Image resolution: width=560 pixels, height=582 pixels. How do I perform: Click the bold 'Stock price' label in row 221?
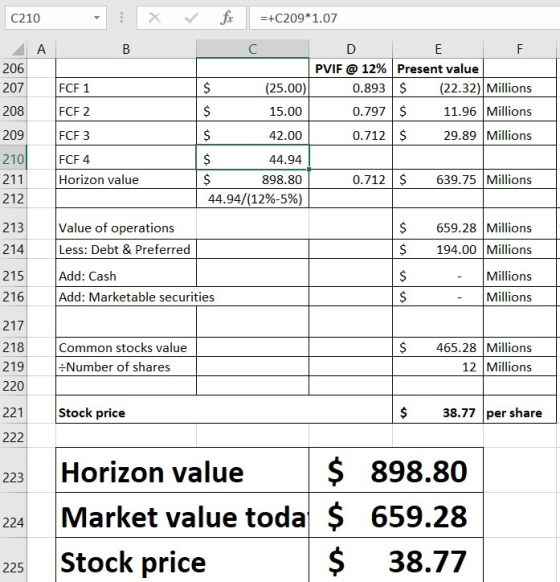pos(92,413)
